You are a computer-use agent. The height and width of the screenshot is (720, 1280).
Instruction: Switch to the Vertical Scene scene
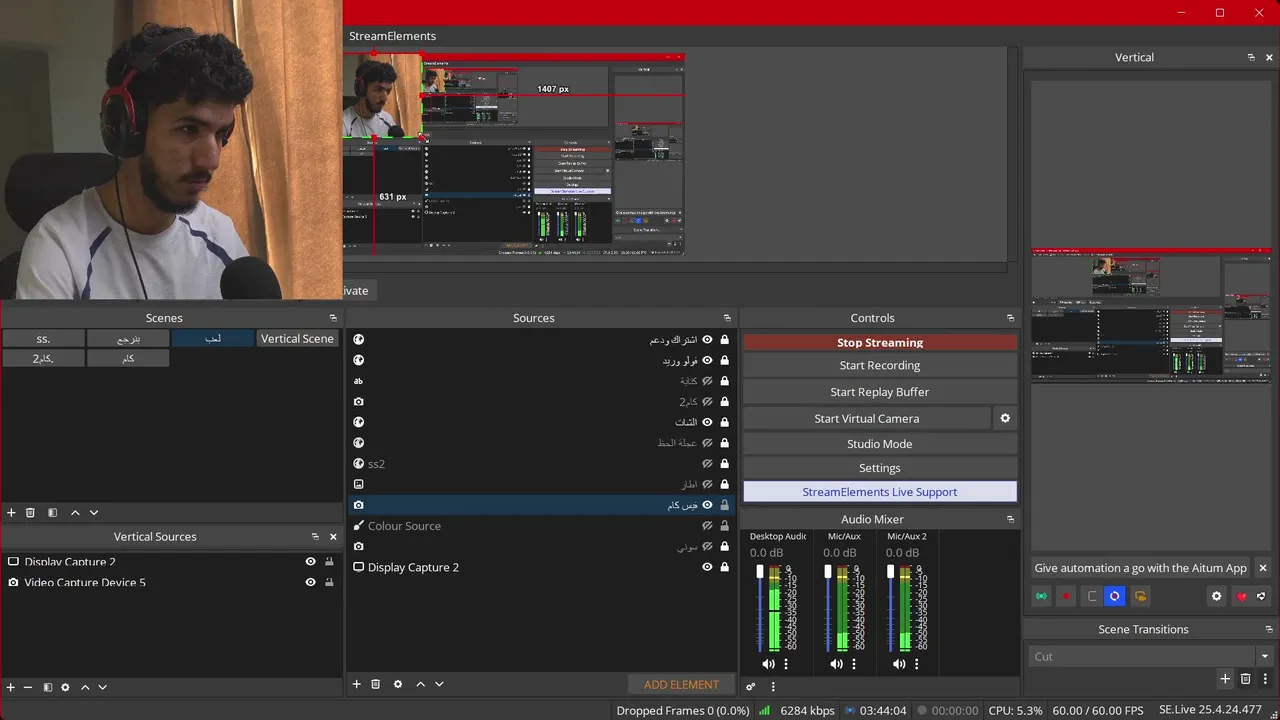[x=297, y=339]
